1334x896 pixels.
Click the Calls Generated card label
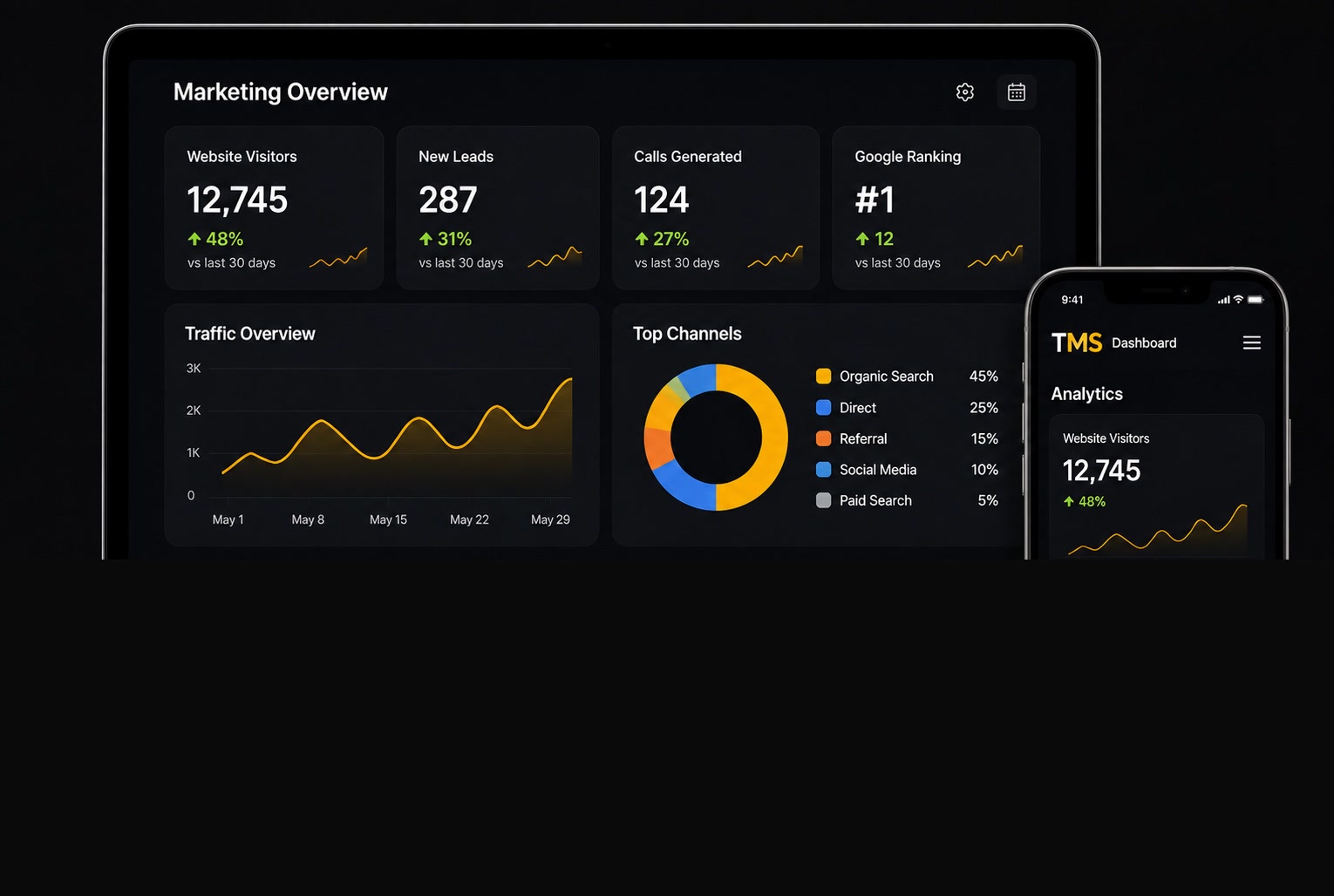click(688, 157)
